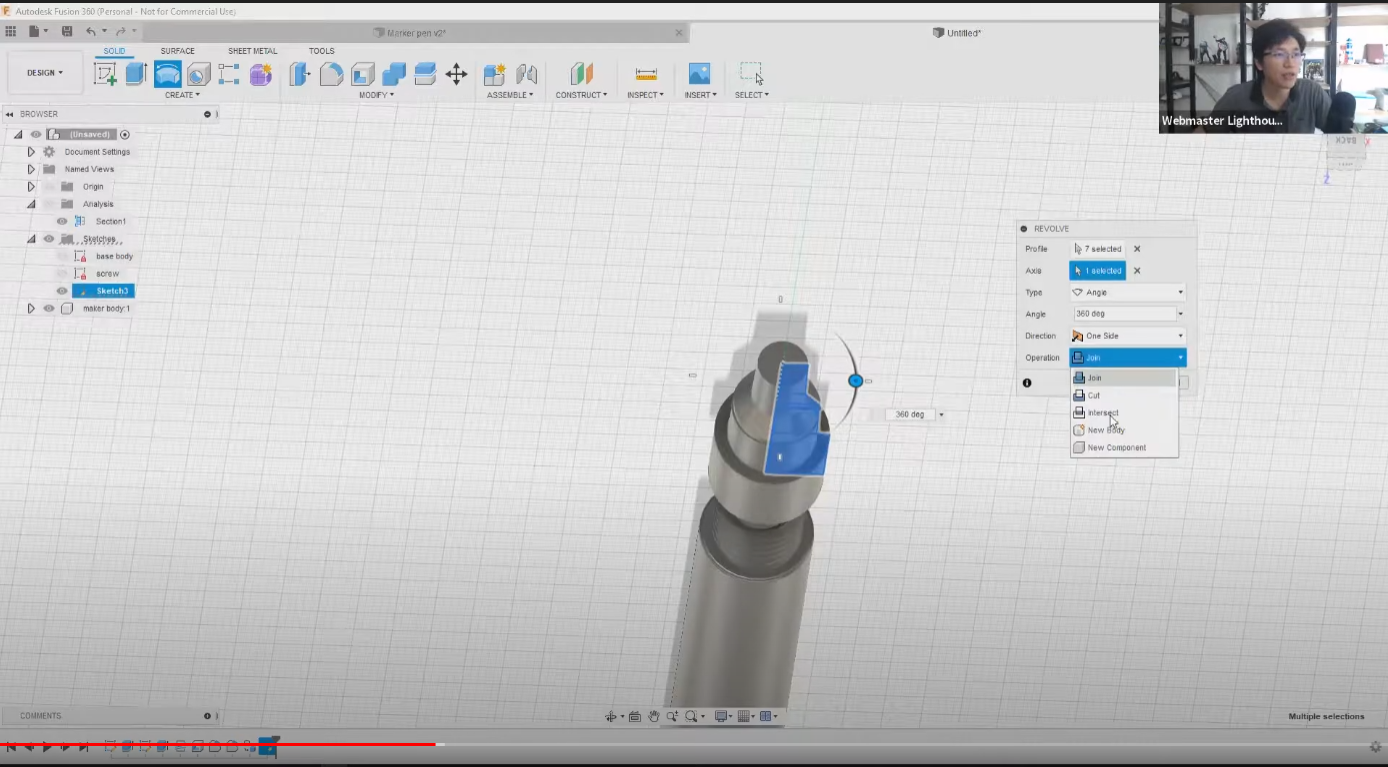Click the Undo arrow
This screenshot has height=767, width=1388.
[x=91, y=32]
